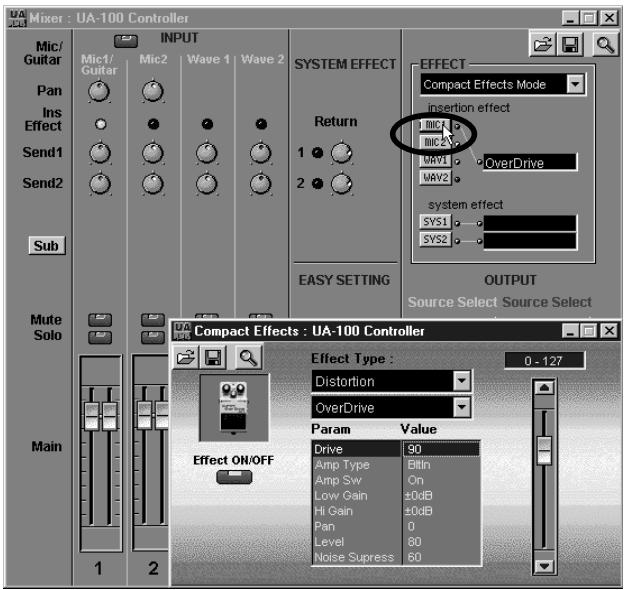The height and width of the screenshot is (590, 626).
Task: Open the OverDrive effect dropdown in Compact Effects
Action: point(461,407)
